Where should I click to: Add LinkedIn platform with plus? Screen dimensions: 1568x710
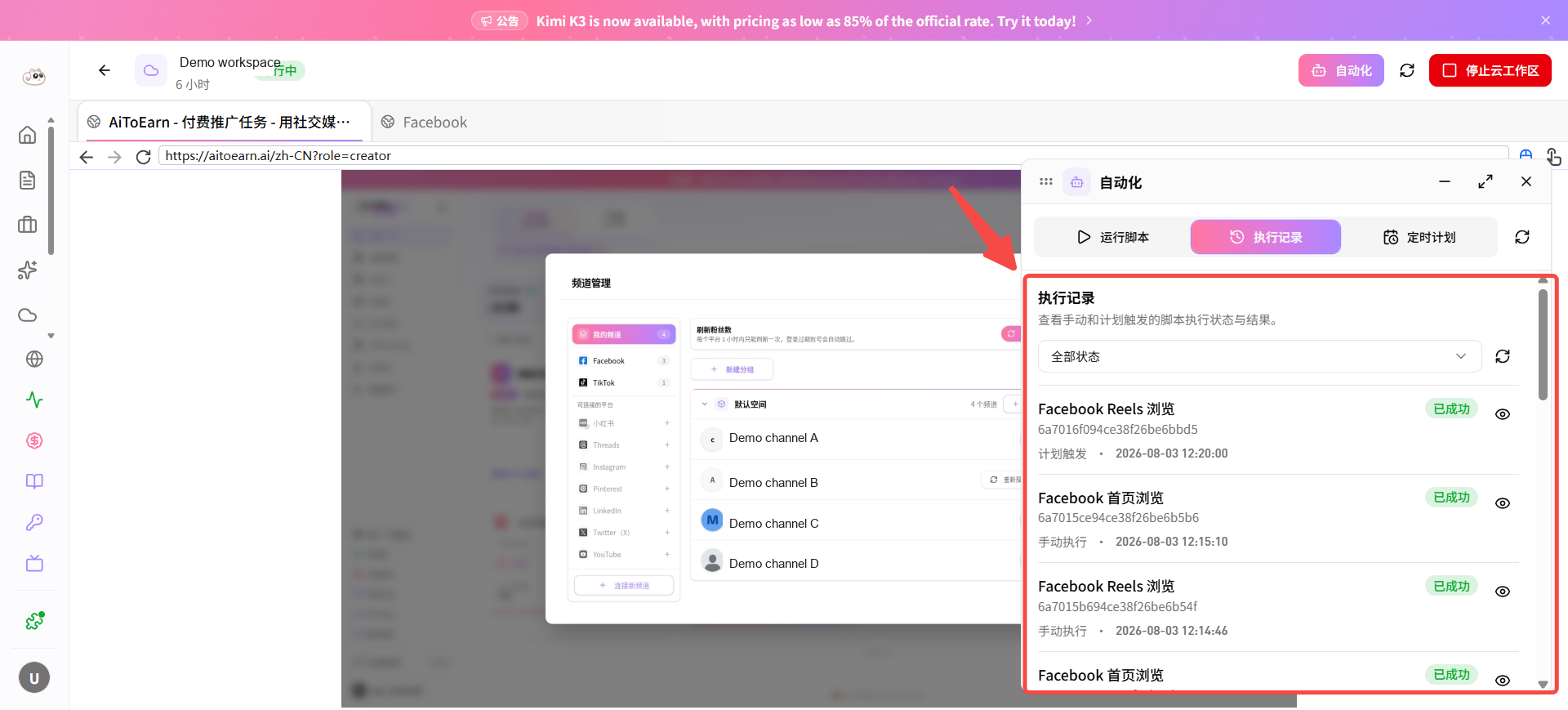(x=667, y=511)
